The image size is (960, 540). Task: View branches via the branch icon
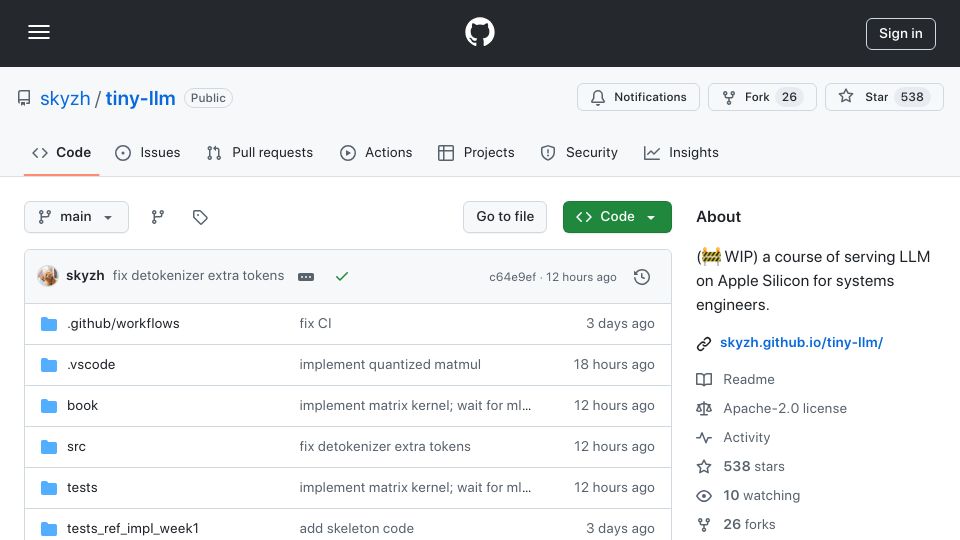pos(158,217)
